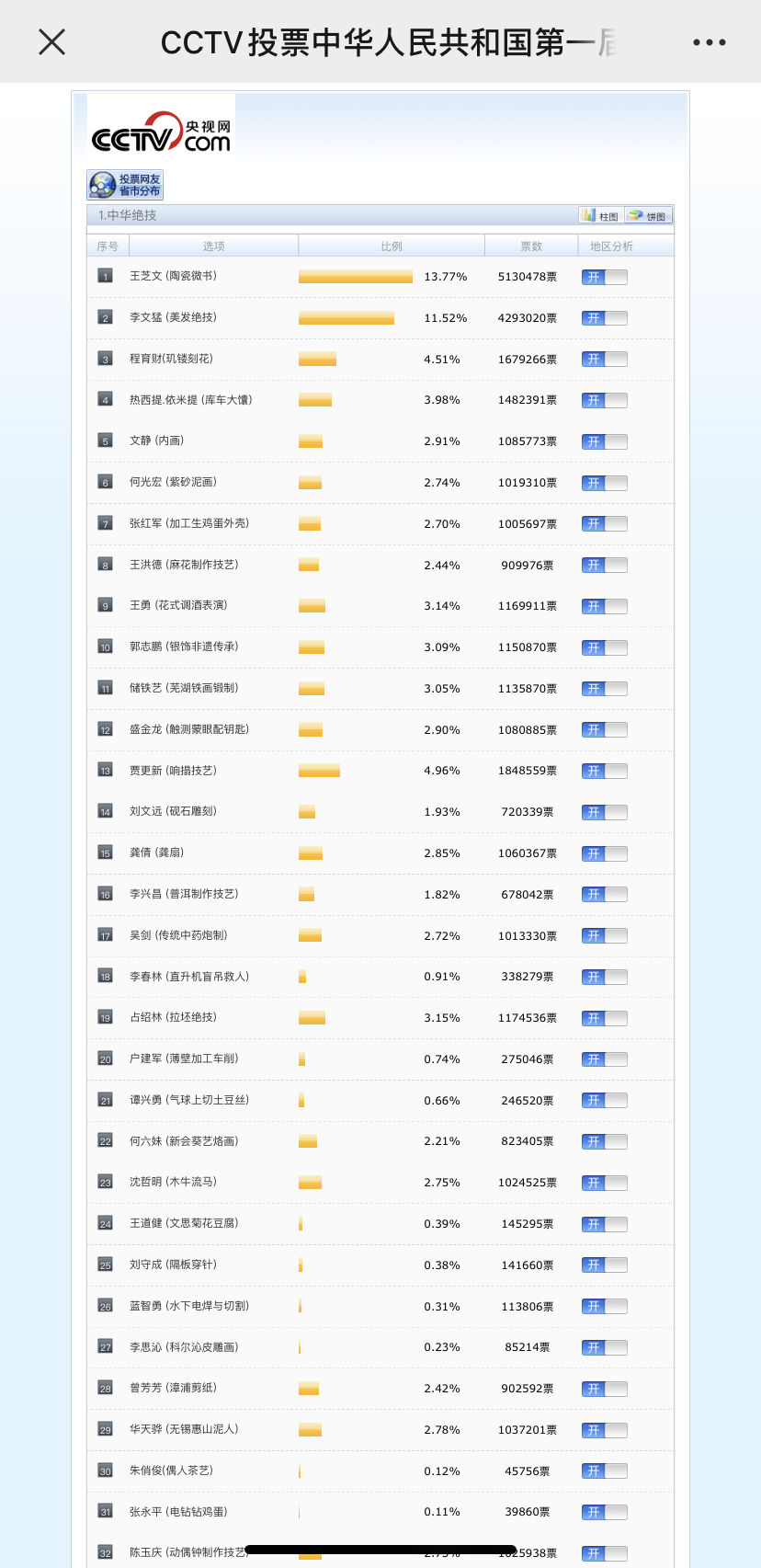Select option 李兴昌 (普洱制作技艺)

pos(184,894)
